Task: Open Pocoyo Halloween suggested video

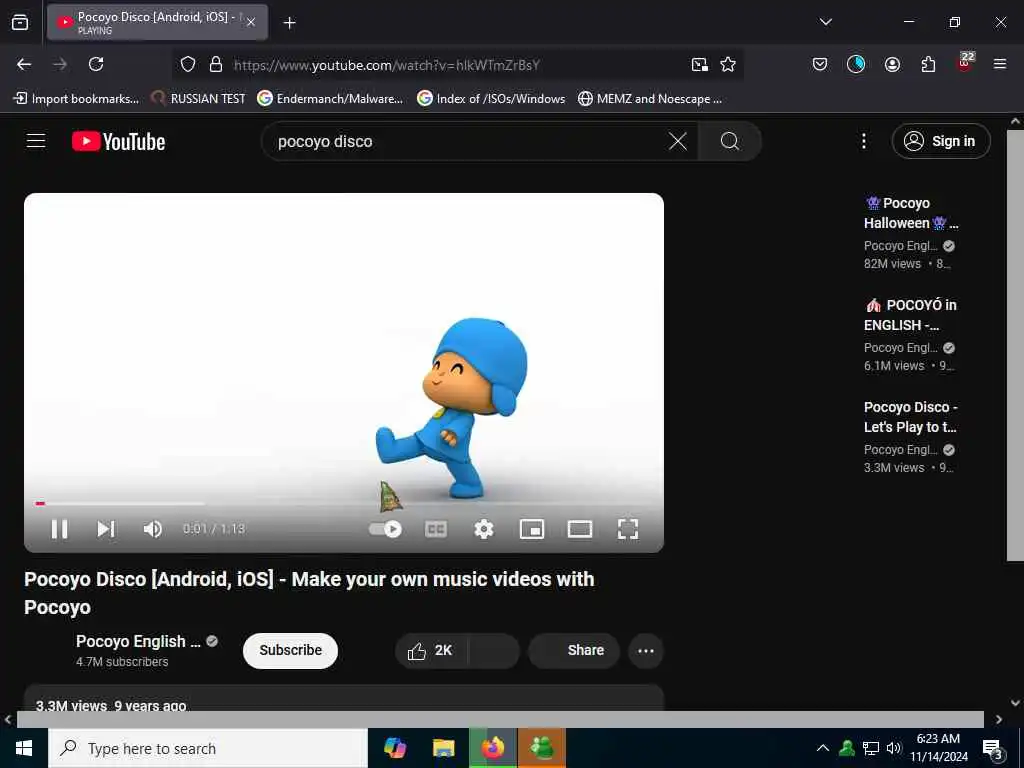Action: coord(911,213)
